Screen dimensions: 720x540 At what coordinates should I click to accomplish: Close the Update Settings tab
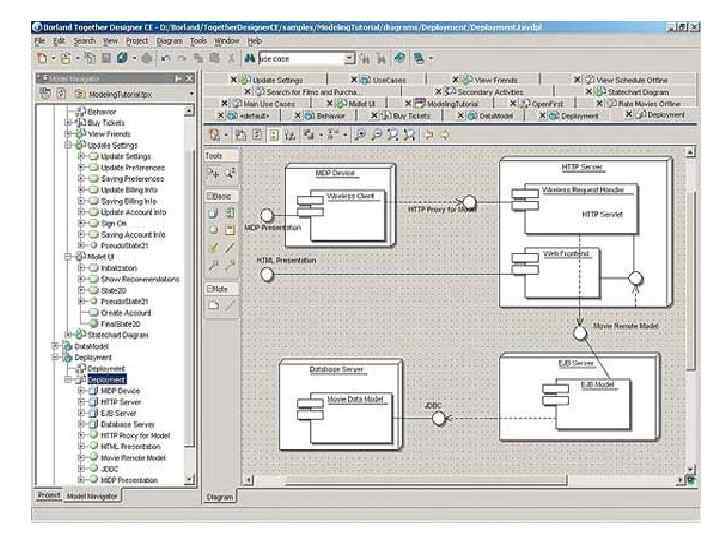(234, 79)
